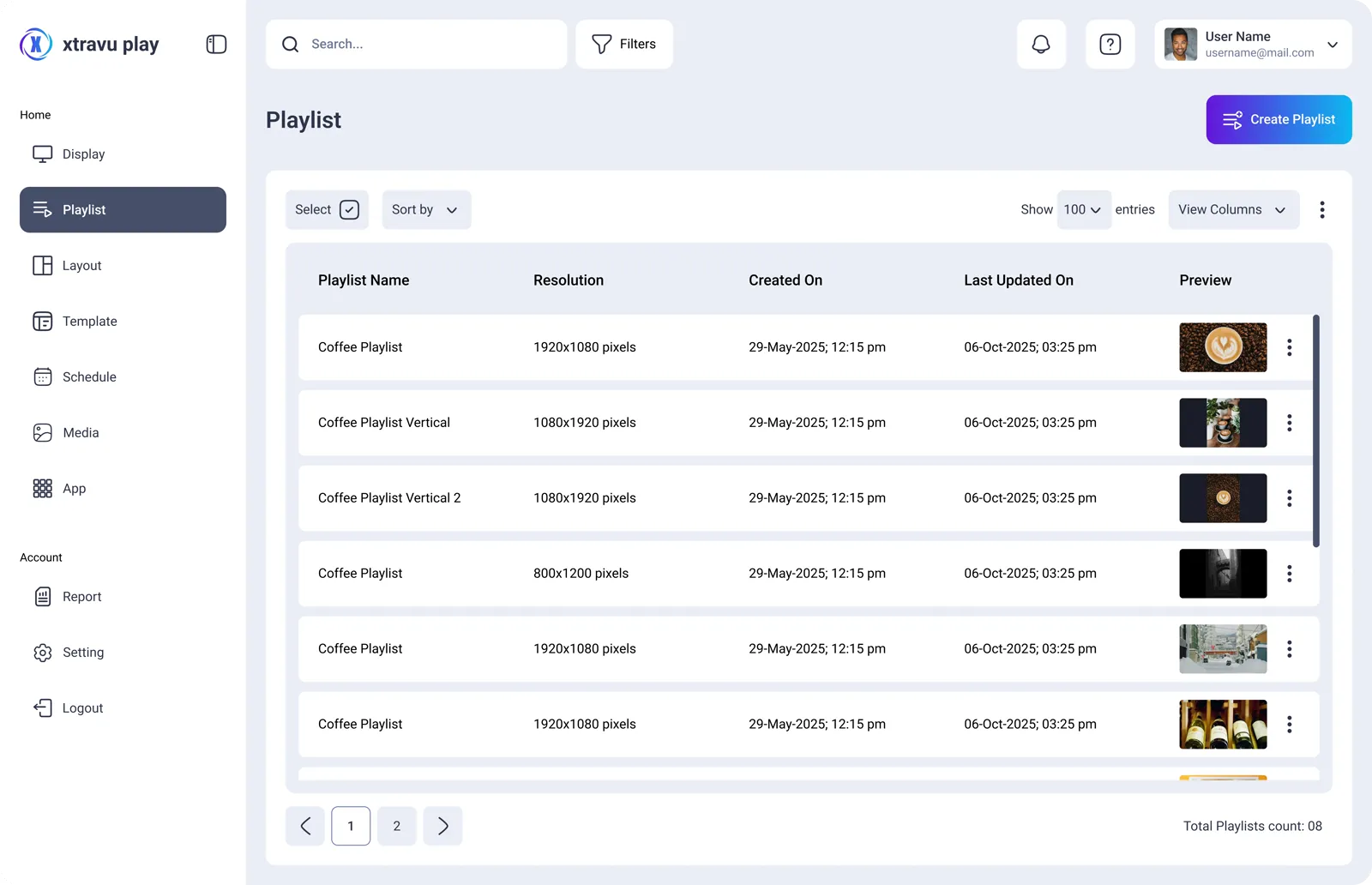
Task: Open the View Columns dropdown
Action: click(1233, 210)
